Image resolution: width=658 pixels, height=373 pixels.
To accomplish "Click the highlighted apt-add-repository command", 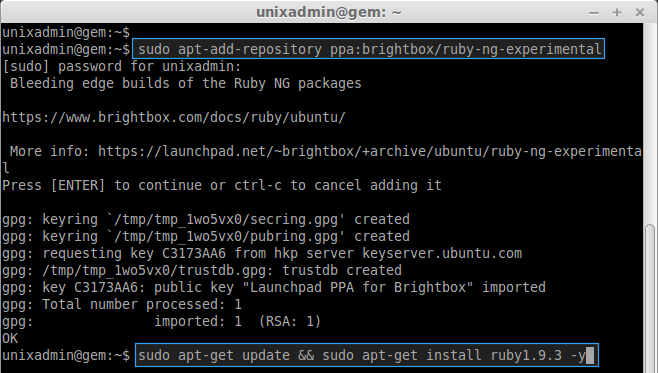I will (x=369, y=49).
